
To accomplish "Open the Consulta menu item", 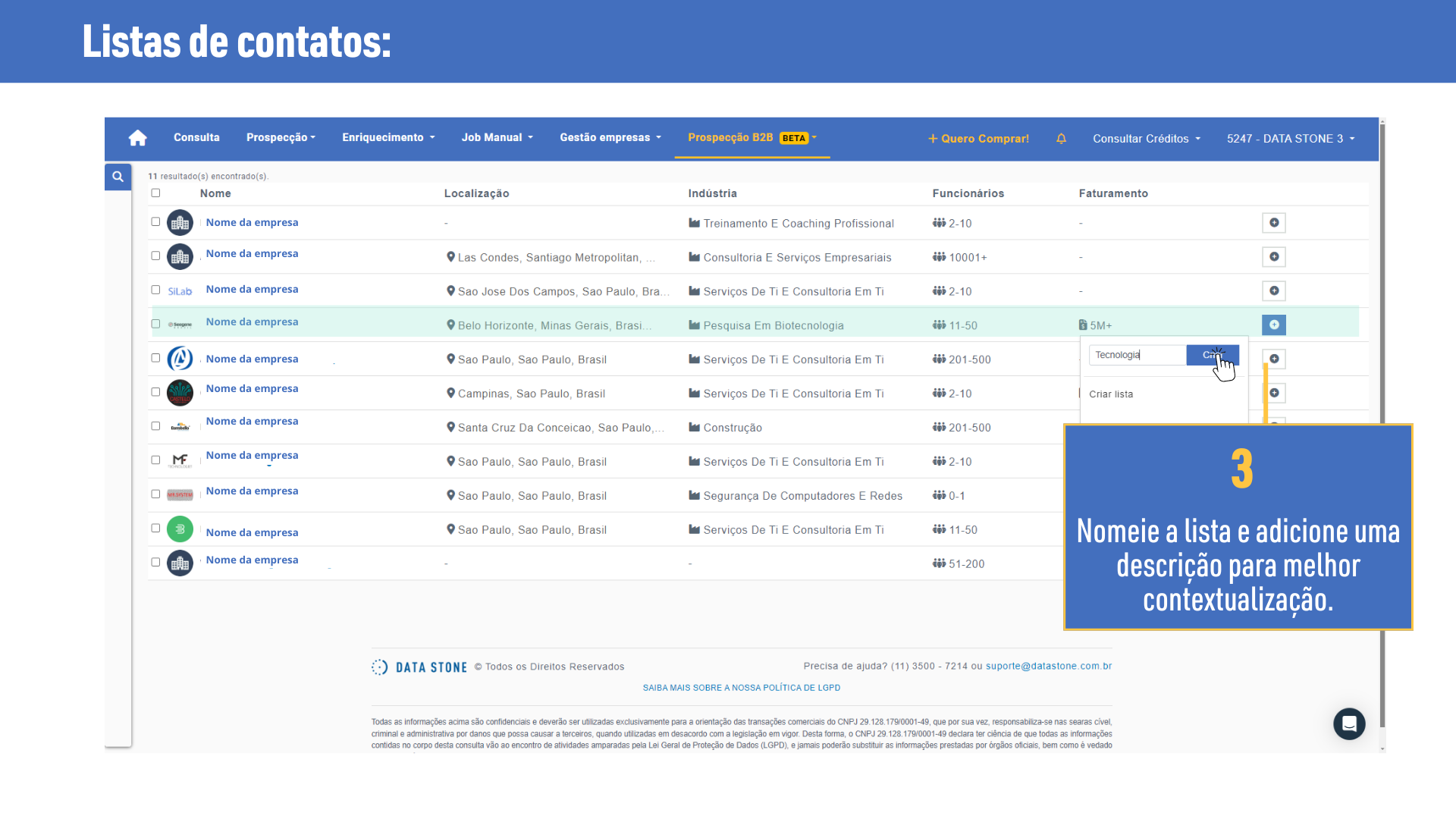I will point(196,137).
